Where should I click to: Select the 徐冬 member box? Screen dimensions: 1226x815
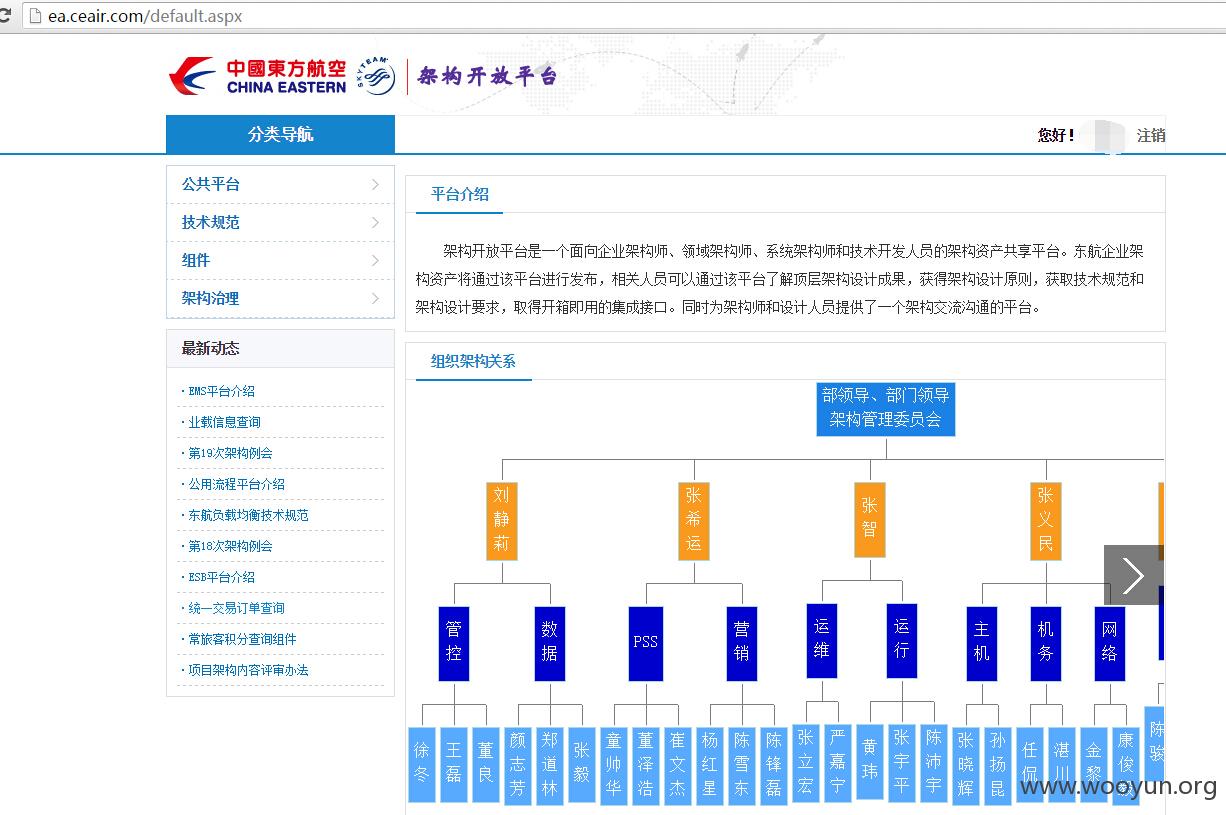click(422, 764)
